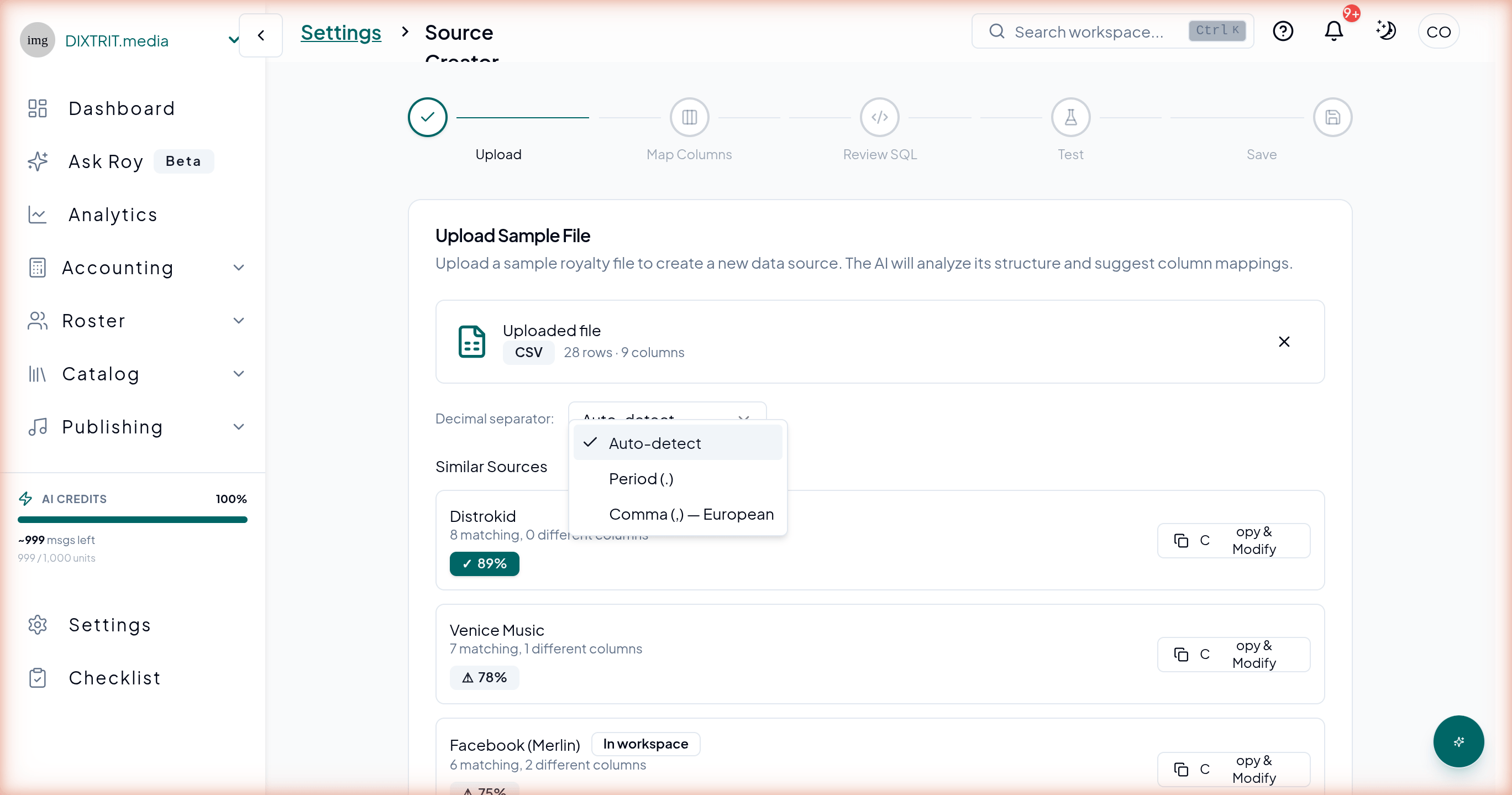The height and width of the screenshot is (795, 1512).
Task: Click the Ctrl K shortcut hint
Action: pos(1217,30)
